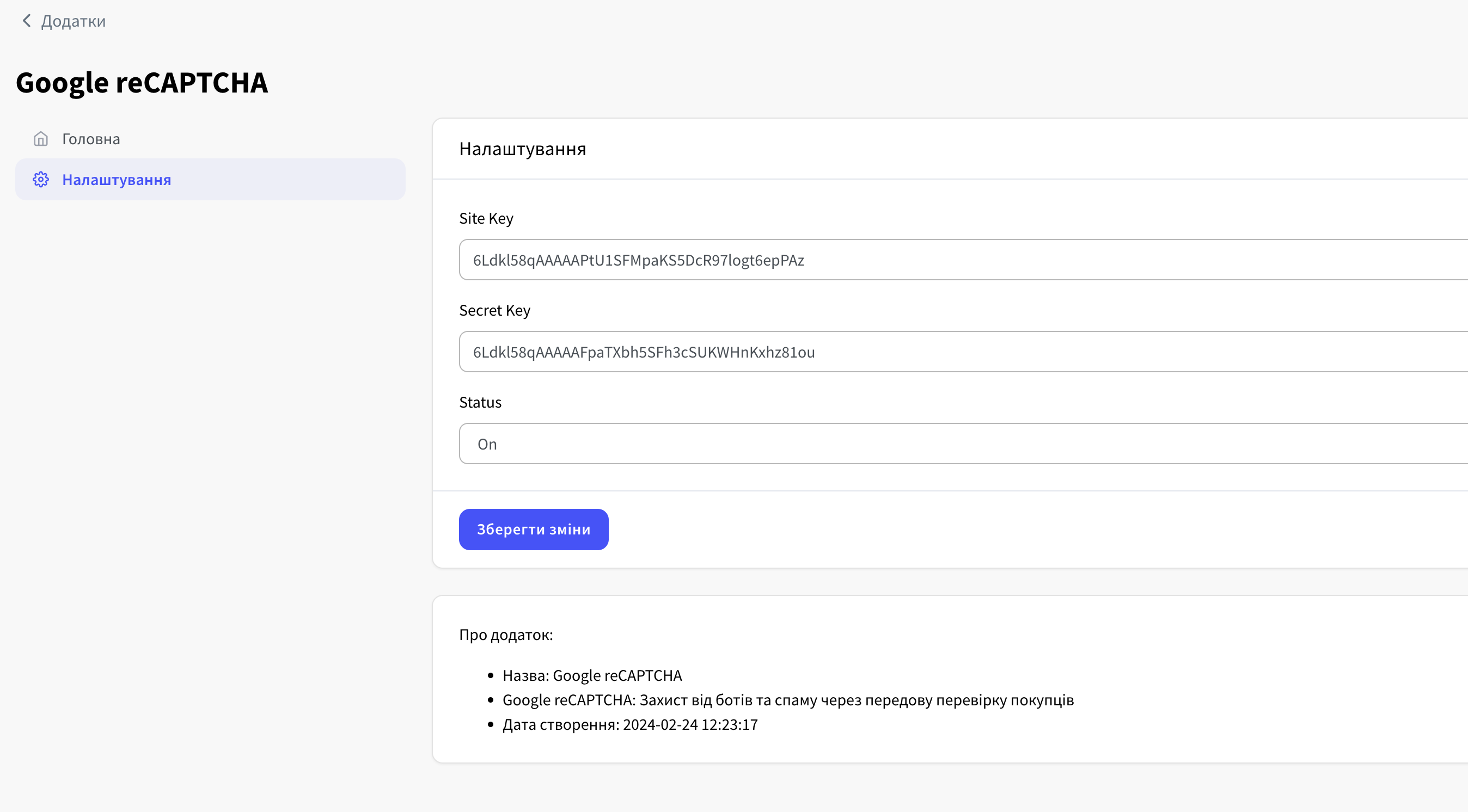Click the home icon beside Головна
Screen dimensions: 1468x812
click(x=40, y=139)
